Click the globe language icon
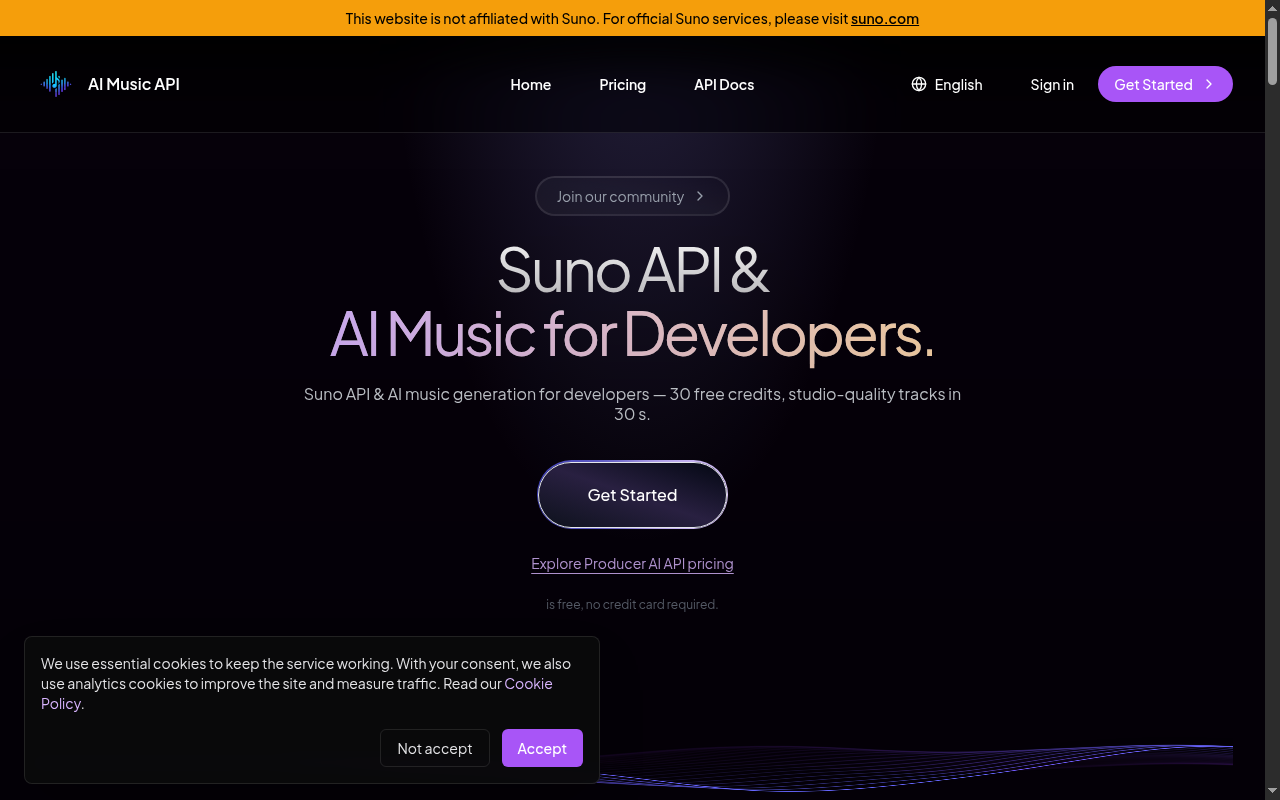 [919, 84]
